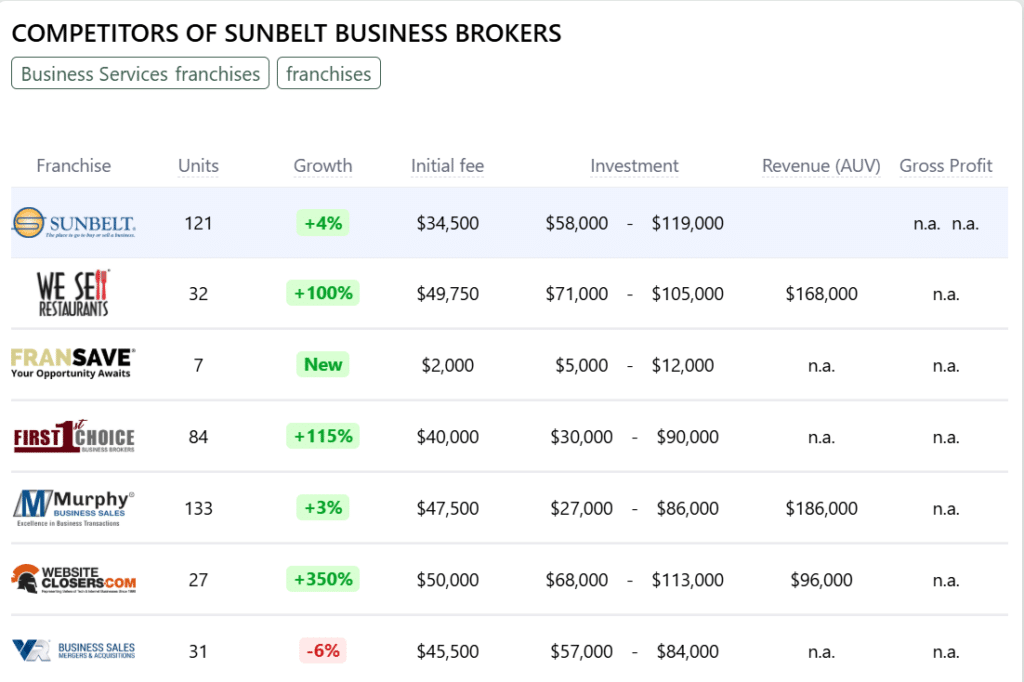Click the $86,000 maximum investment
Screen dimensions: 1024x682
[x=688, y=508]
